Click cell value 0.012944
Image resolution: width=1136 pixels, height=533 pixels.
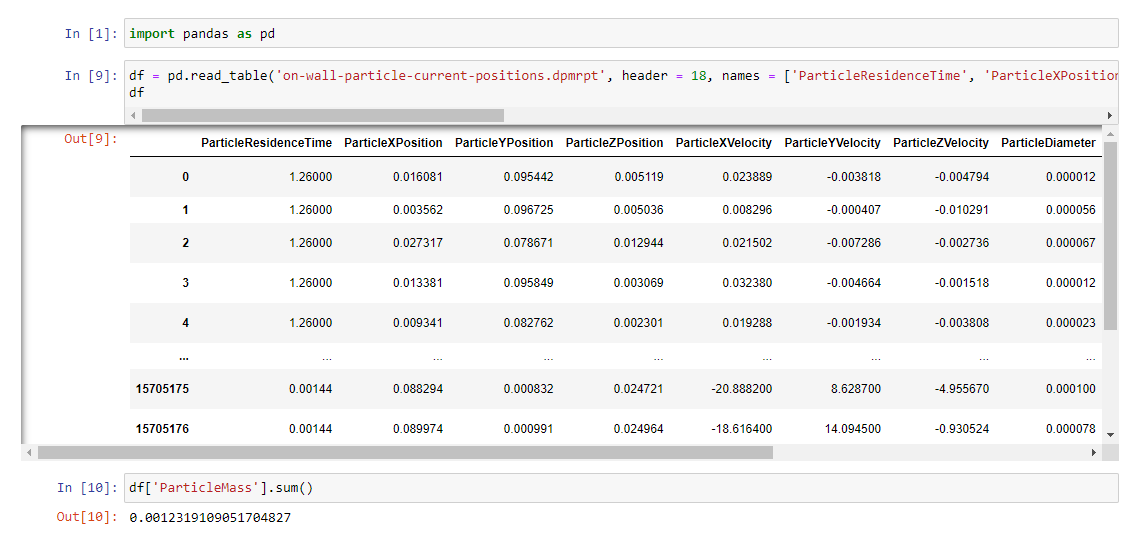click(638, 243)
